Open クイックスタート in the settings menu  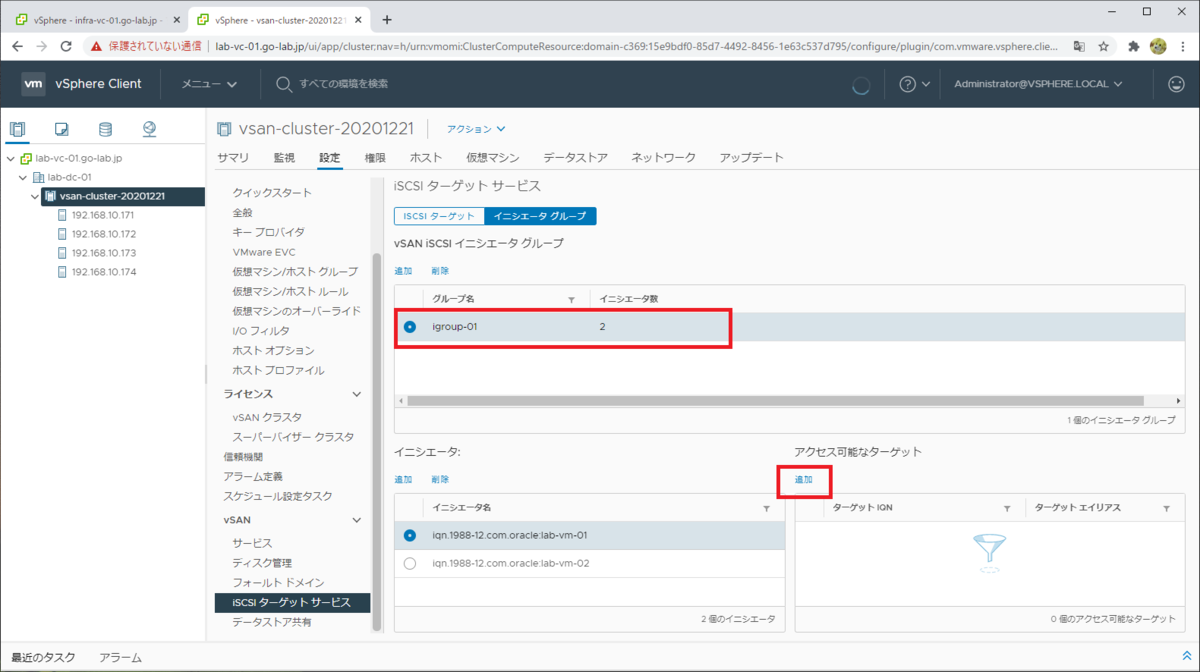[x=272, y=193]
